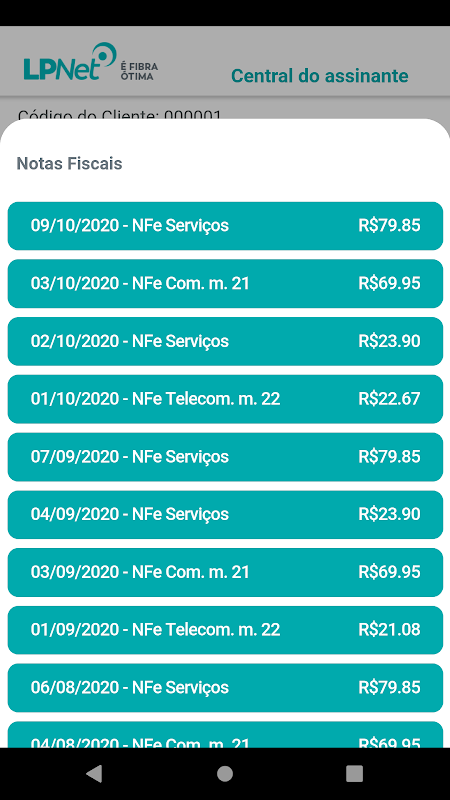Tap the Android home circle icon
This screenshot has height=800, width=450.
(224, 774)
